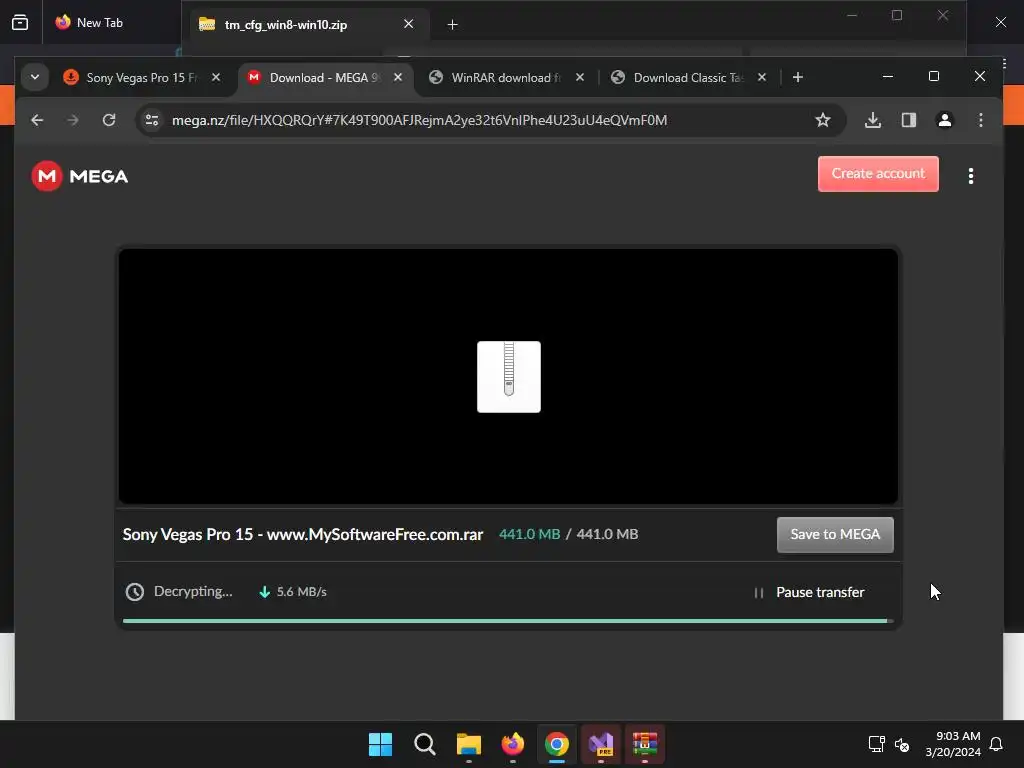Select the Download - MEGA tab
1024x768 pixels.
[x=323, y=78]
